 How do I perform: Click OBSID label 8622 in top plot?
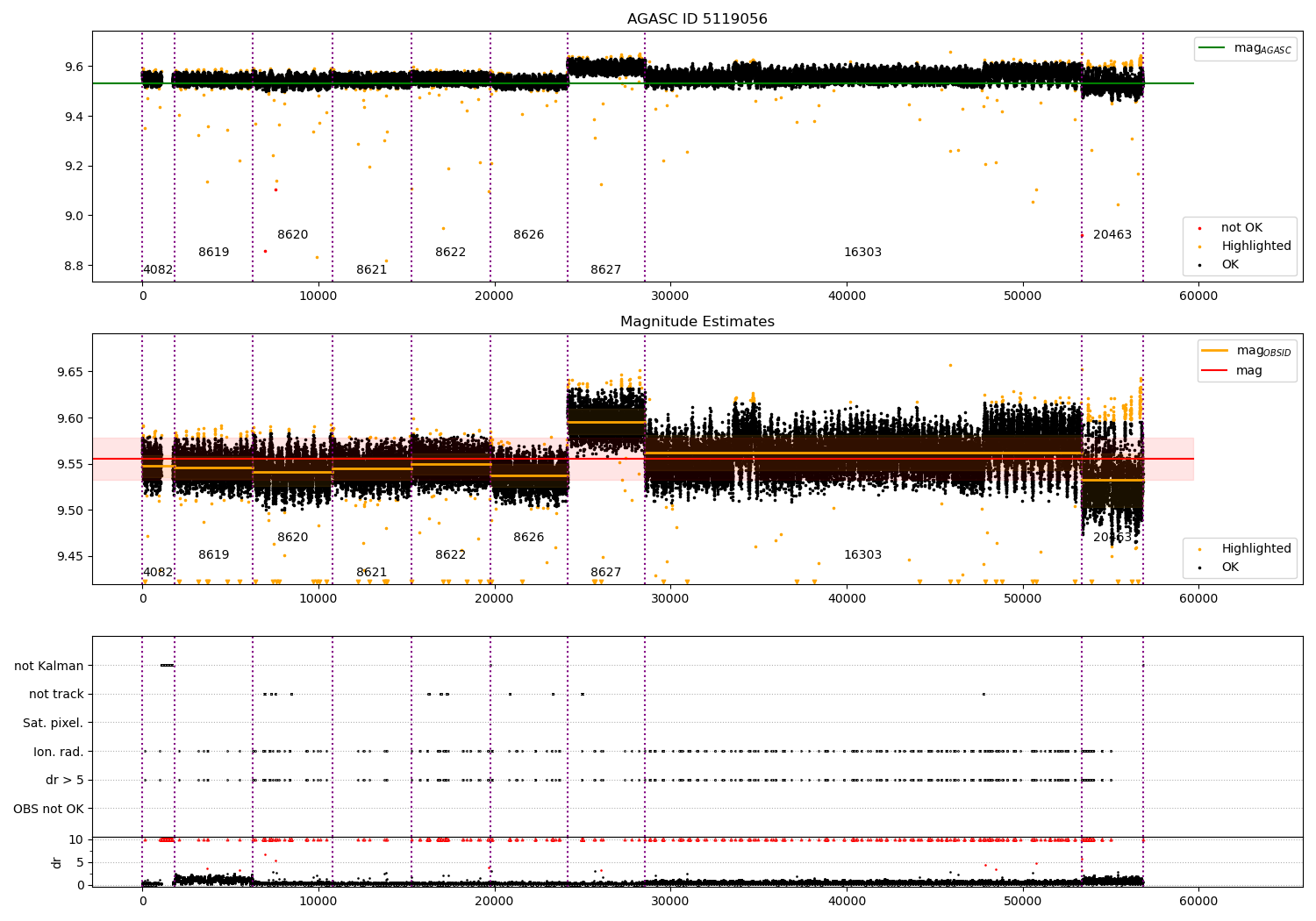click(451, 253)
